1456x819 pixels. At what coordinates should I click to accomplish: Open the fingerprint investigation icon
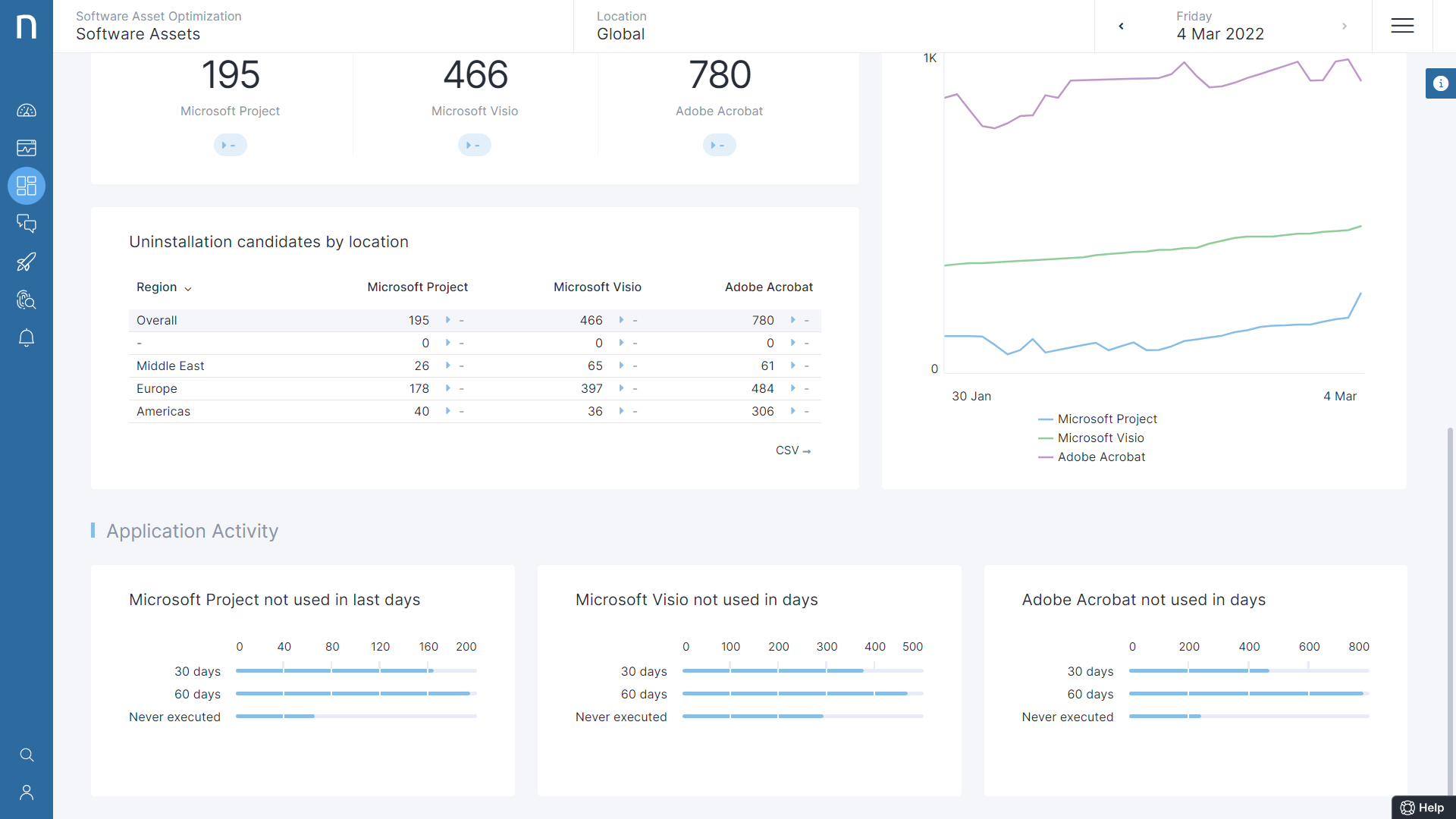[x=27, y=300]
